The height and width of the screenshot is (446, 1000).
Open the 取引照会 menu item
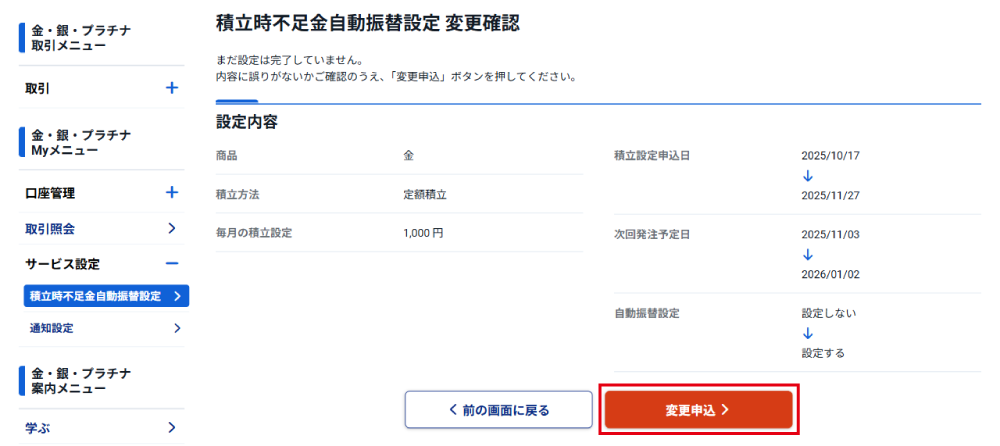coord(50,228)
